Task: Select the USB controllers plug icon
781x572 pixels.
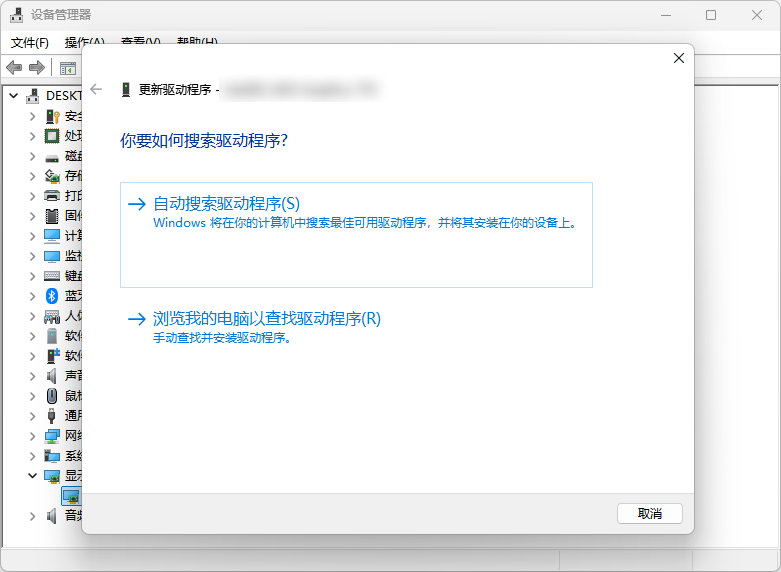Action: coord(51,416)
